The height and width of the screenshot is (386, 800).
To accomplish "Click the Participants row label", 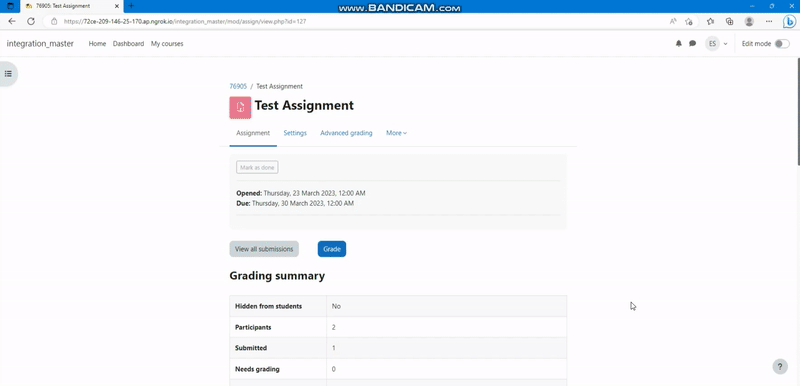I will (253, 327).
